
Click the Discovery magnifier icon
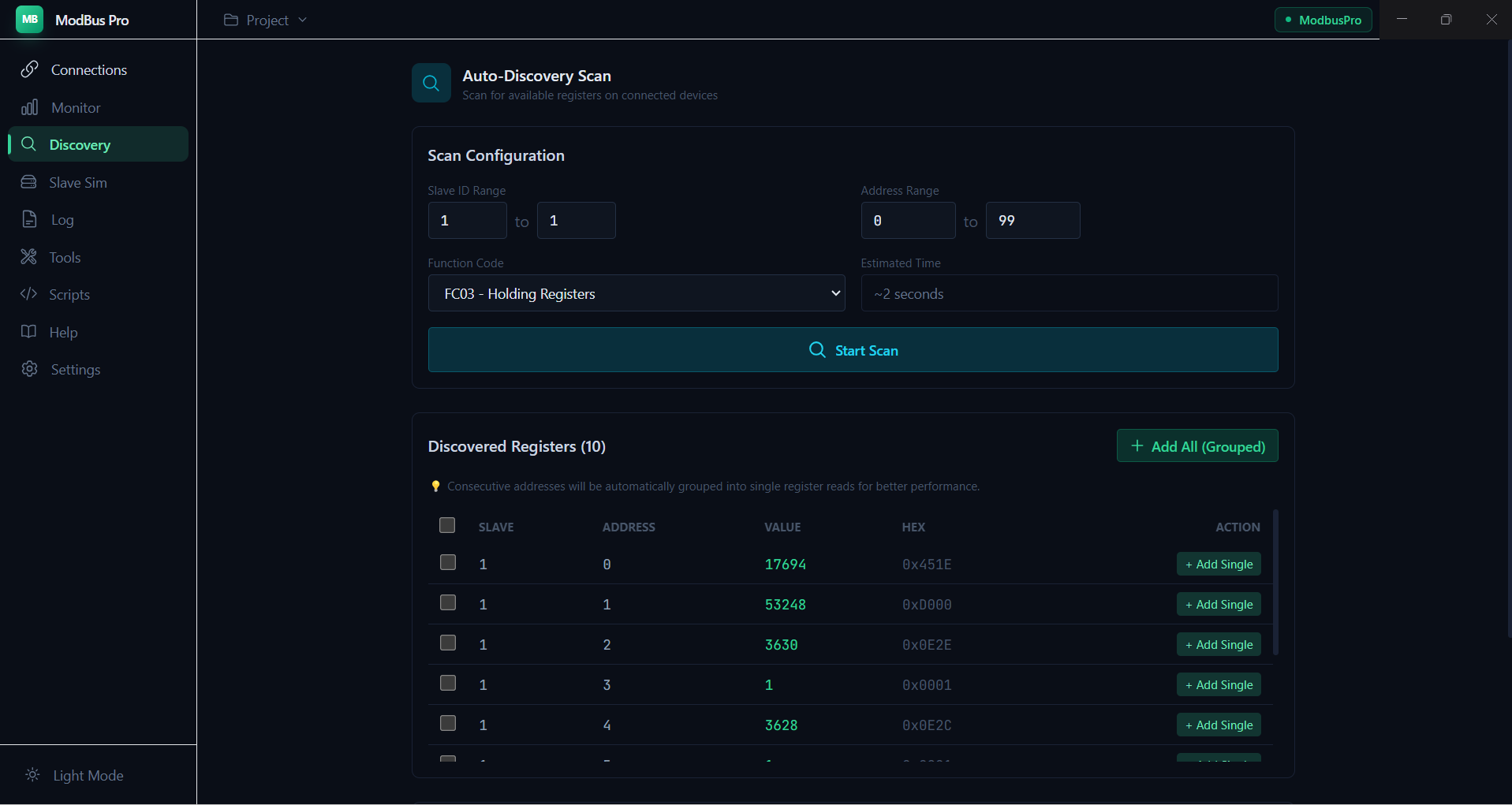coord(28,144)
